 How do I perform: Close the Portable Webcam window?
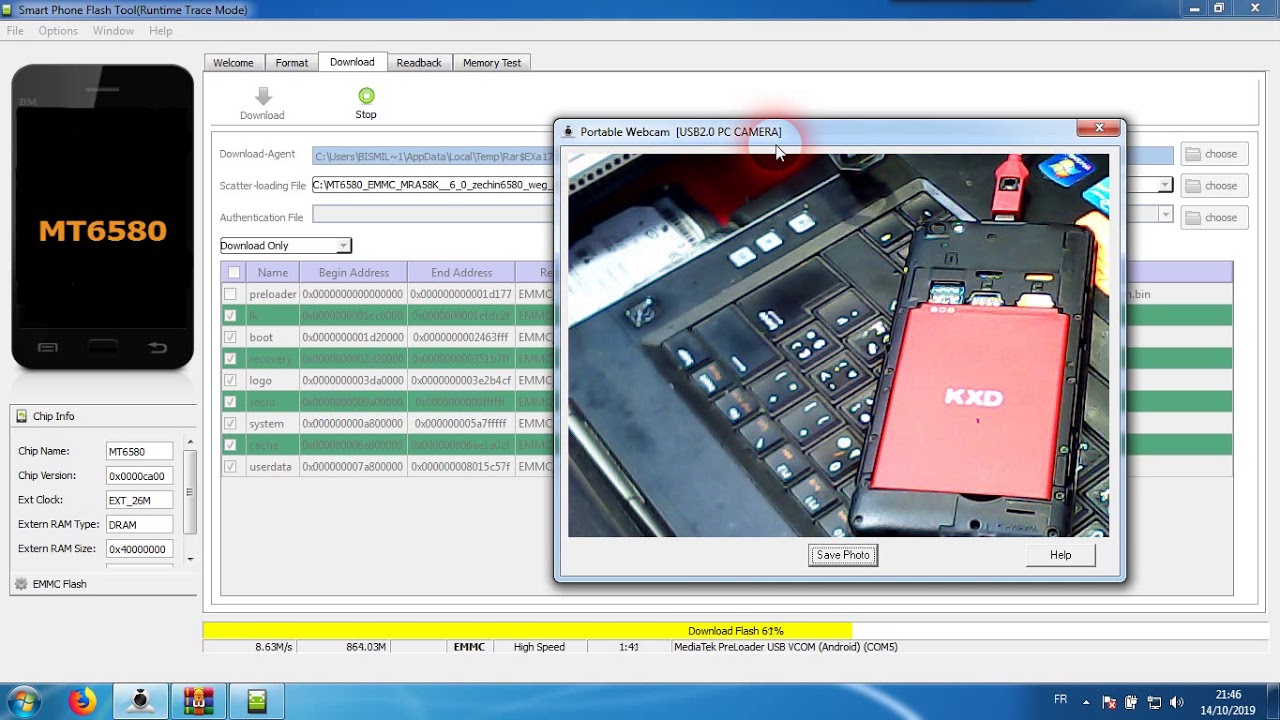click(1099, 127)
